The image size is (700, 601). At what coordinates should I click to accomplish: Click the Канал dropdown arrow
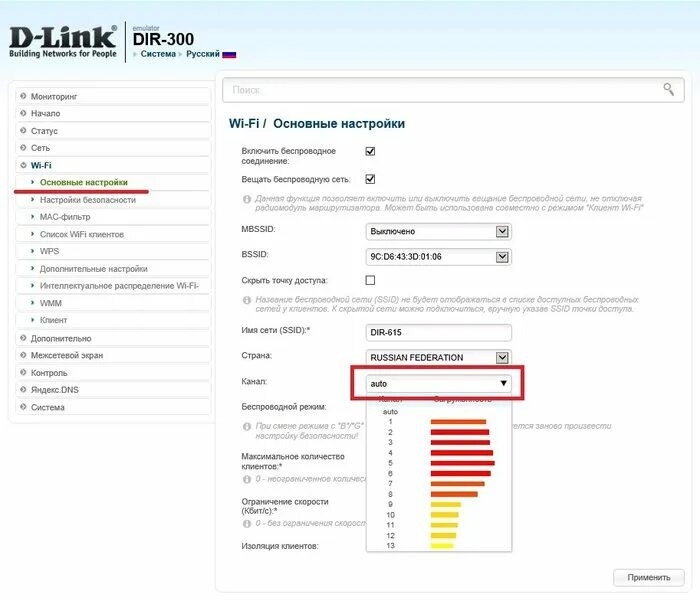click(503, 383)
